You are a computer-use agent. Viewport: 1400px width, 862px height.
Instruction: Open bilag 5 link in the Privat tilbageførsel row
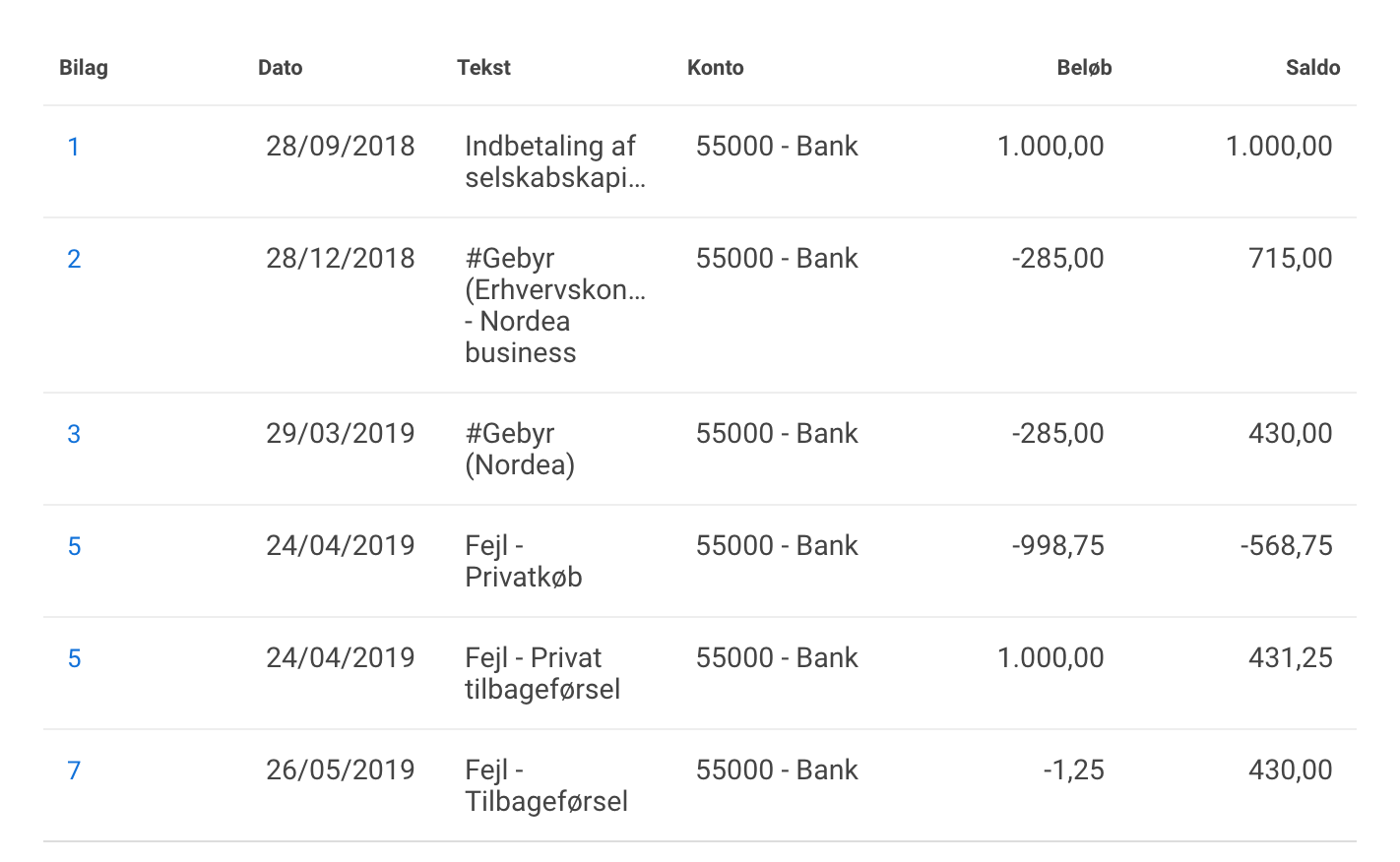tap(74, 658)
